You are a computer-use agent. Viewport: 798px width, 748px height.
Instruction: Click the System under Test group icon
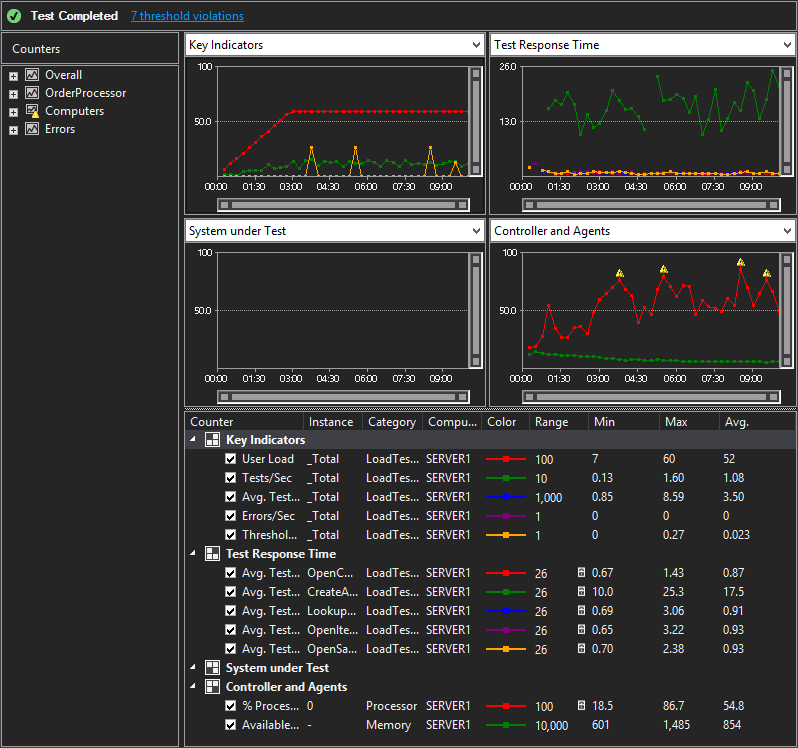pos(212,668)
